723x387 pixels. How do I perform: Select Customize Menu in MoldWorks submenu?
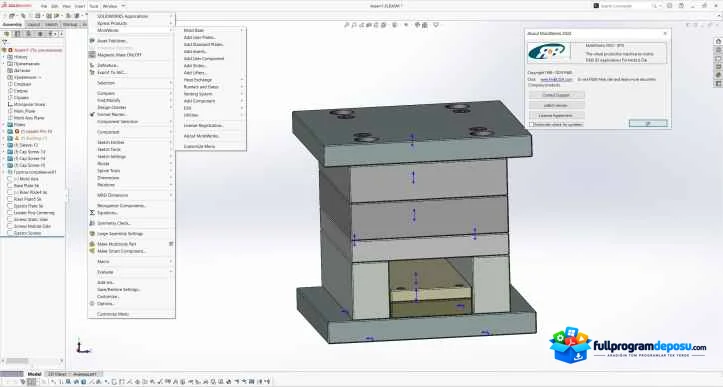pyautogui.click(x=199, y=146)
